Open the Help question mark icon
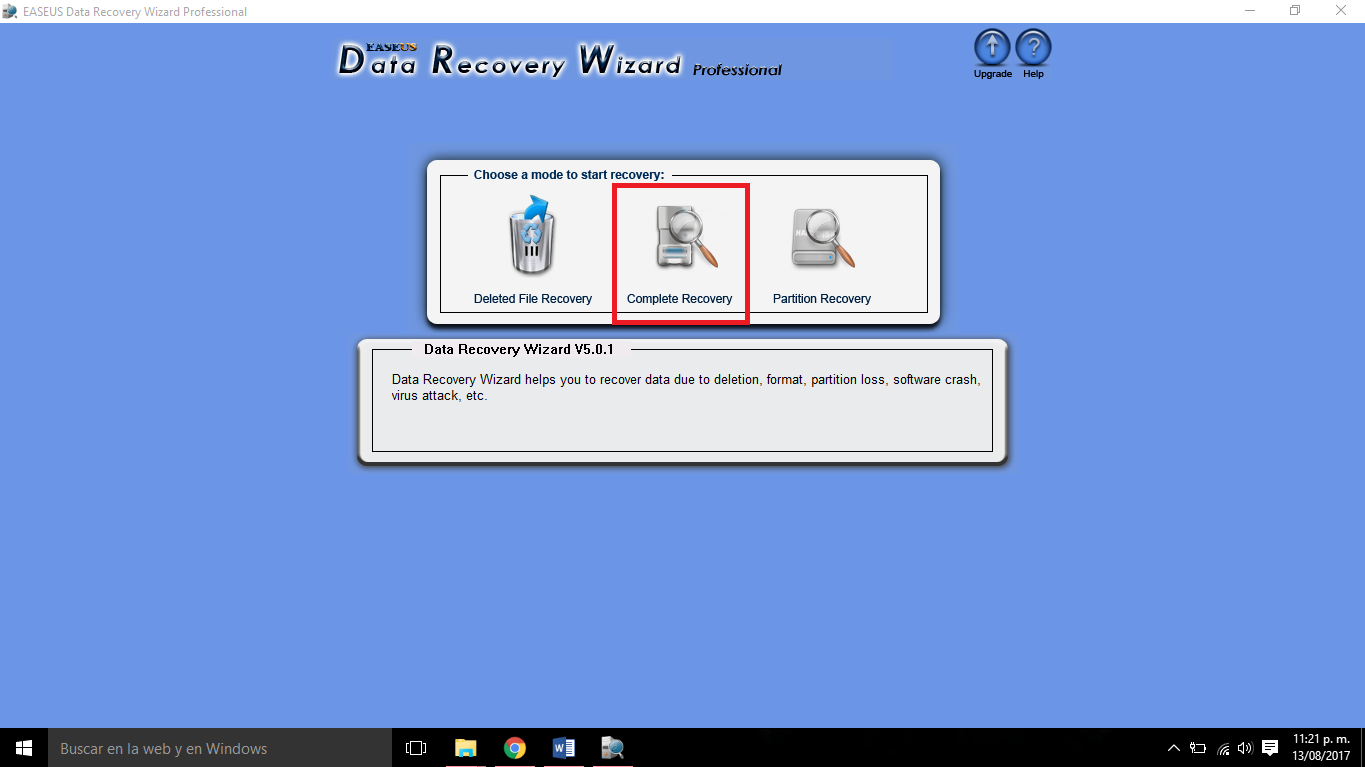Viewport: 1365px width, 767px height. click(1033, 48)
